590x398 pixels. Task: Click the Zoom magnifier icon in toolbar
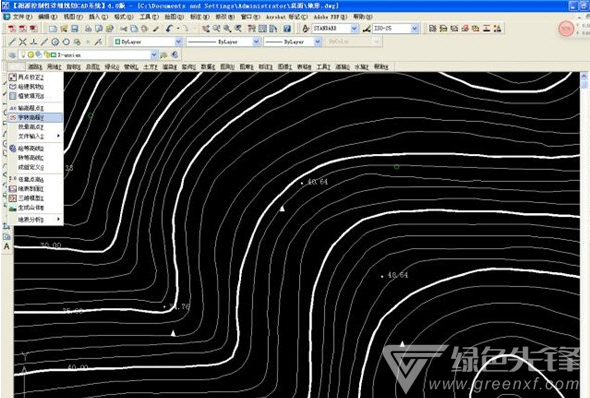(227, 29)
